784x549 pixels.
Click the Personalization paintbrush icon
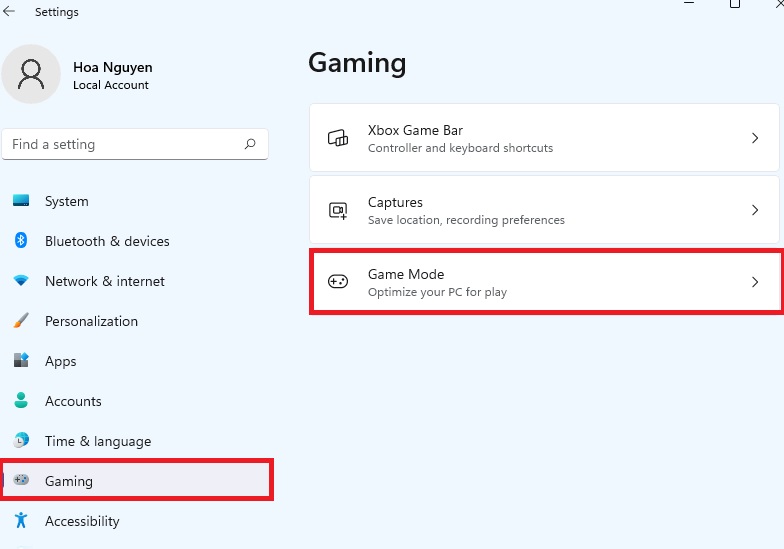tap(20, 320)
